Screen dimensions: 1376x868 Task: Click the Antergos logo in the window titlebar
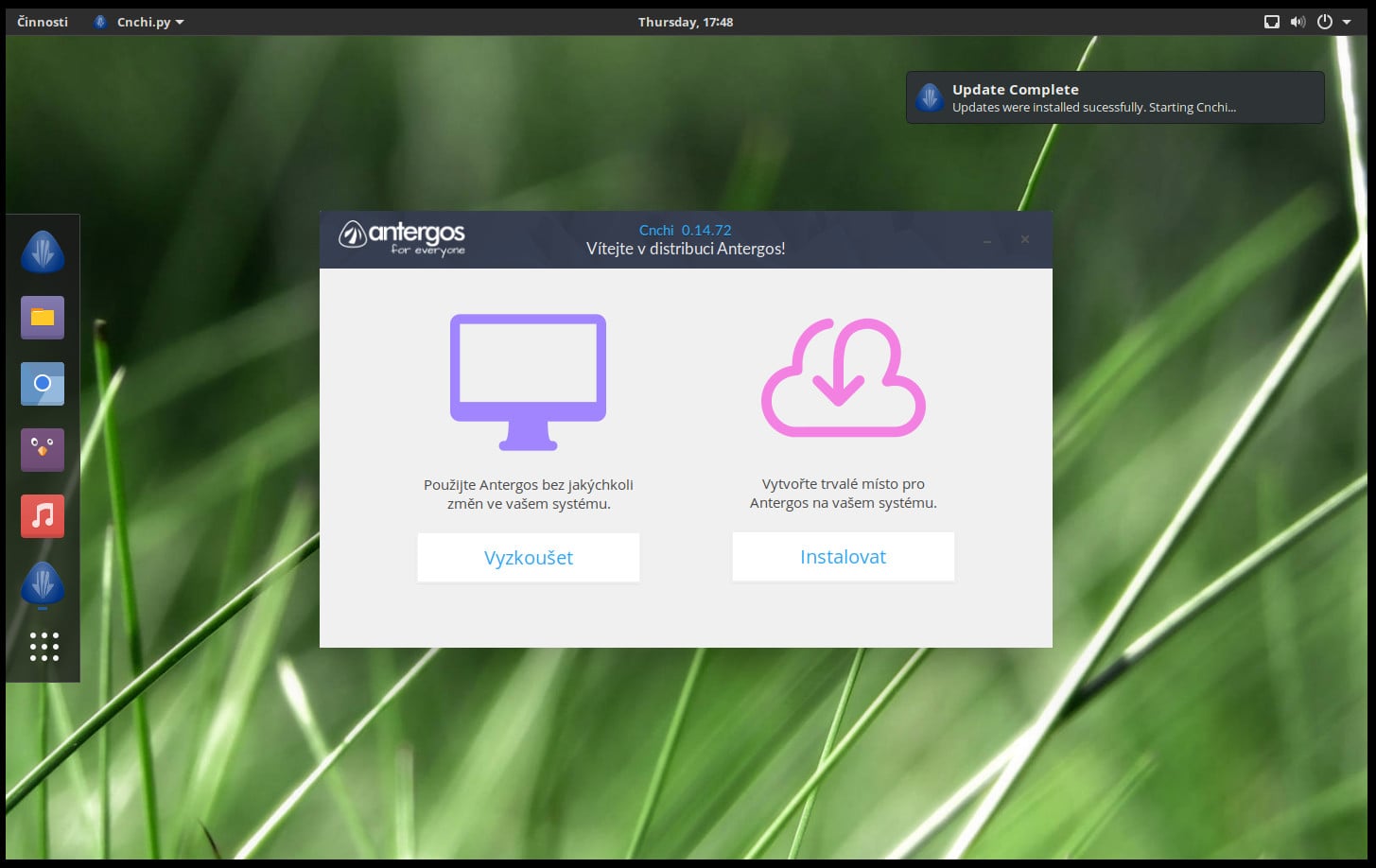tap(401, 238)
